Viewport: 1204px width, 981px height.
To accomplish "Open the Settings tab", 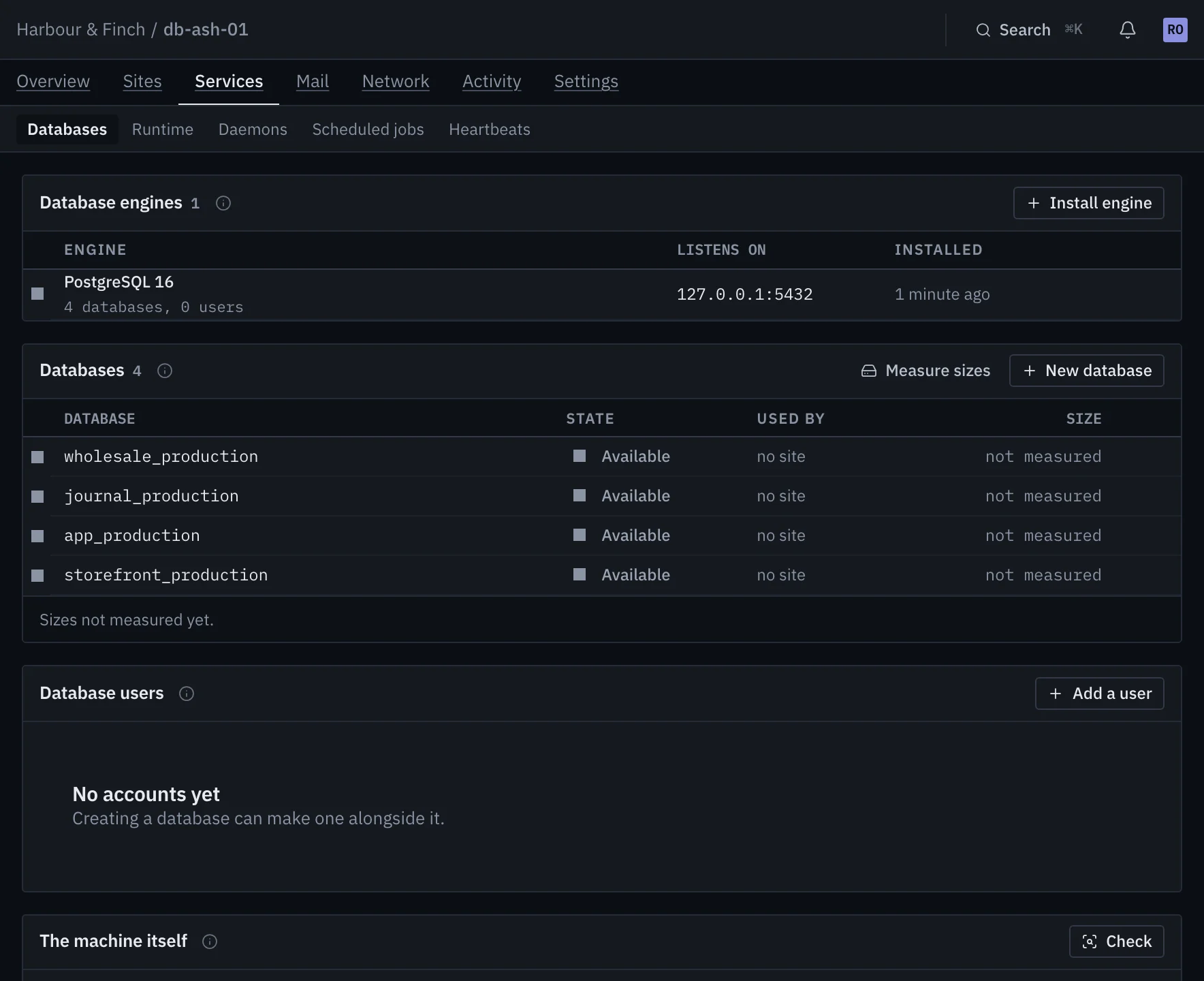I will (586, 81).
